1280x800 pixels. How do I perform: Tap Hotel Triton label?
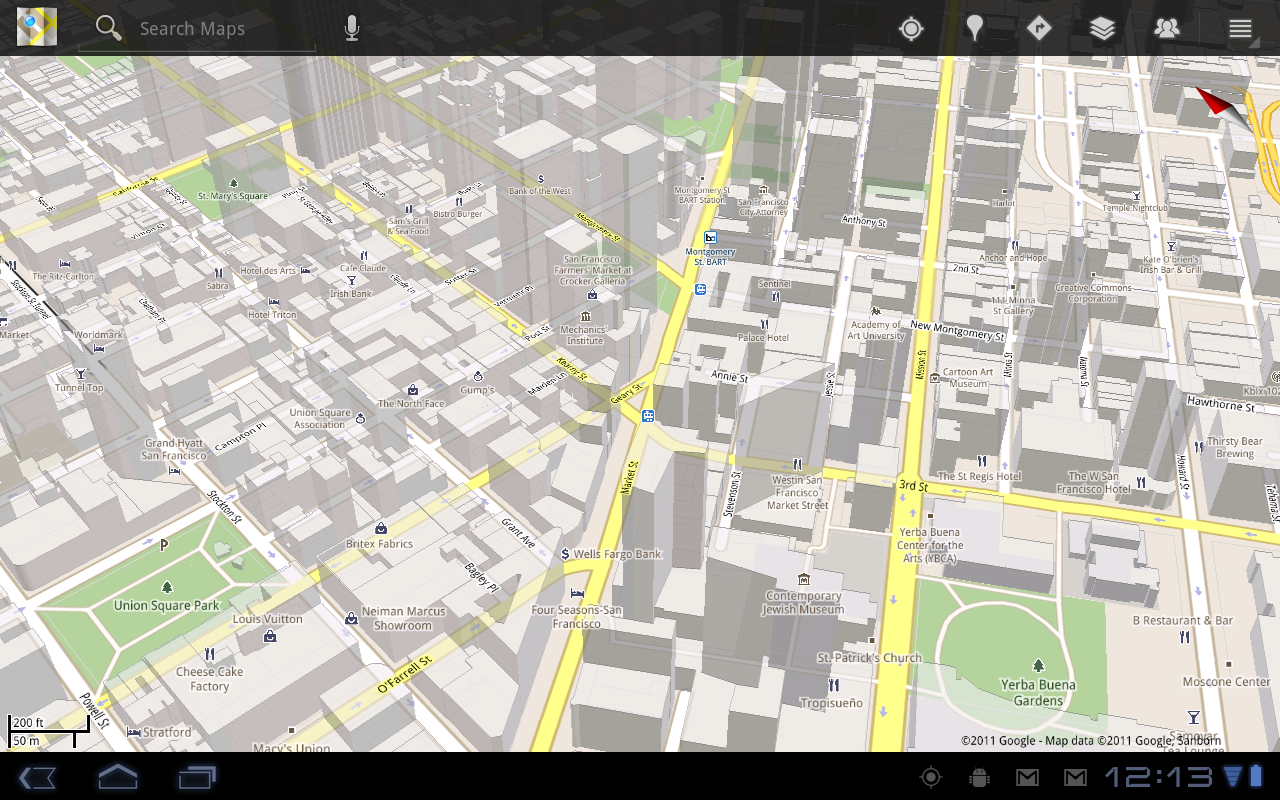[272, 315]
